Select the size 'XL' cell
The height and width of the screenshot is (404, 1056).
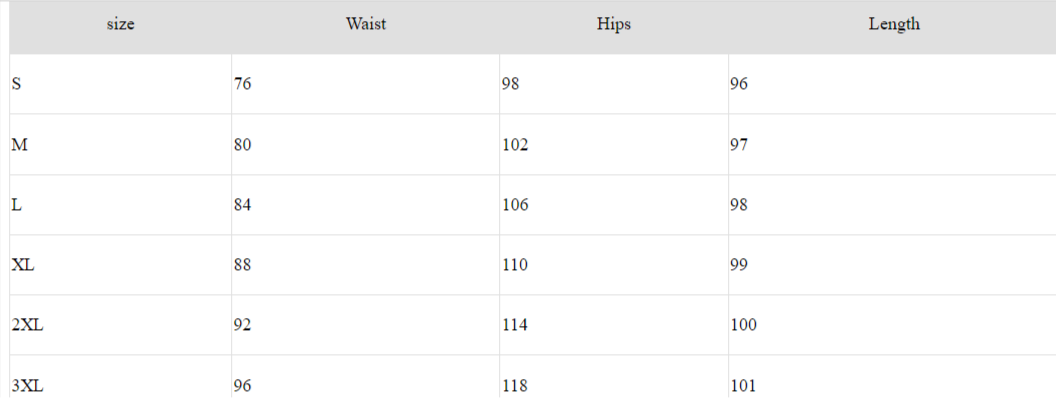pyautogui.click(x=23, y=265)
